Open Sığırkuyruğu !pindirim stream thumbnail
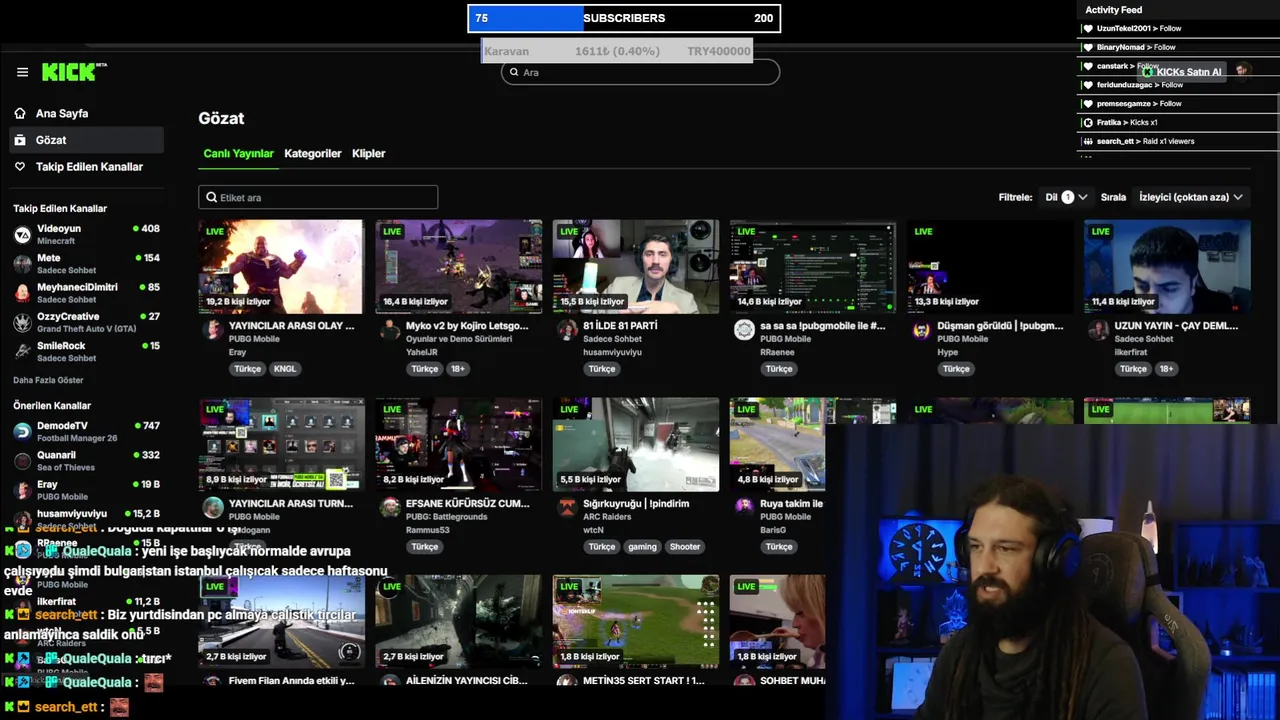Image resolution: width=1280 pixels, height=720 pixels. click(636, 445)
